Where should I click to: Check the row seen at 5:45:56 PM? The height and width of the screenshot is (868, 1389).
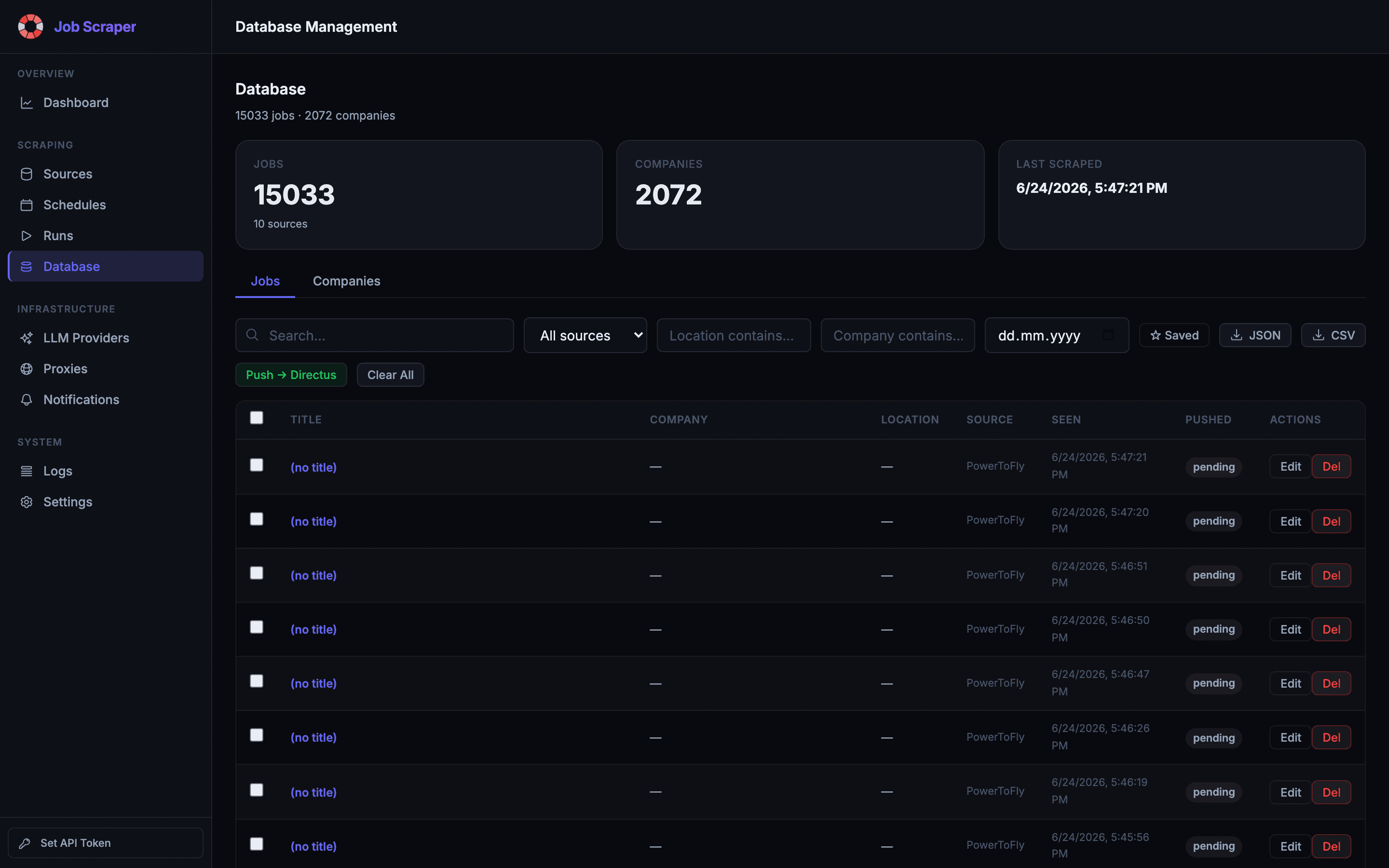pos(257,844)
